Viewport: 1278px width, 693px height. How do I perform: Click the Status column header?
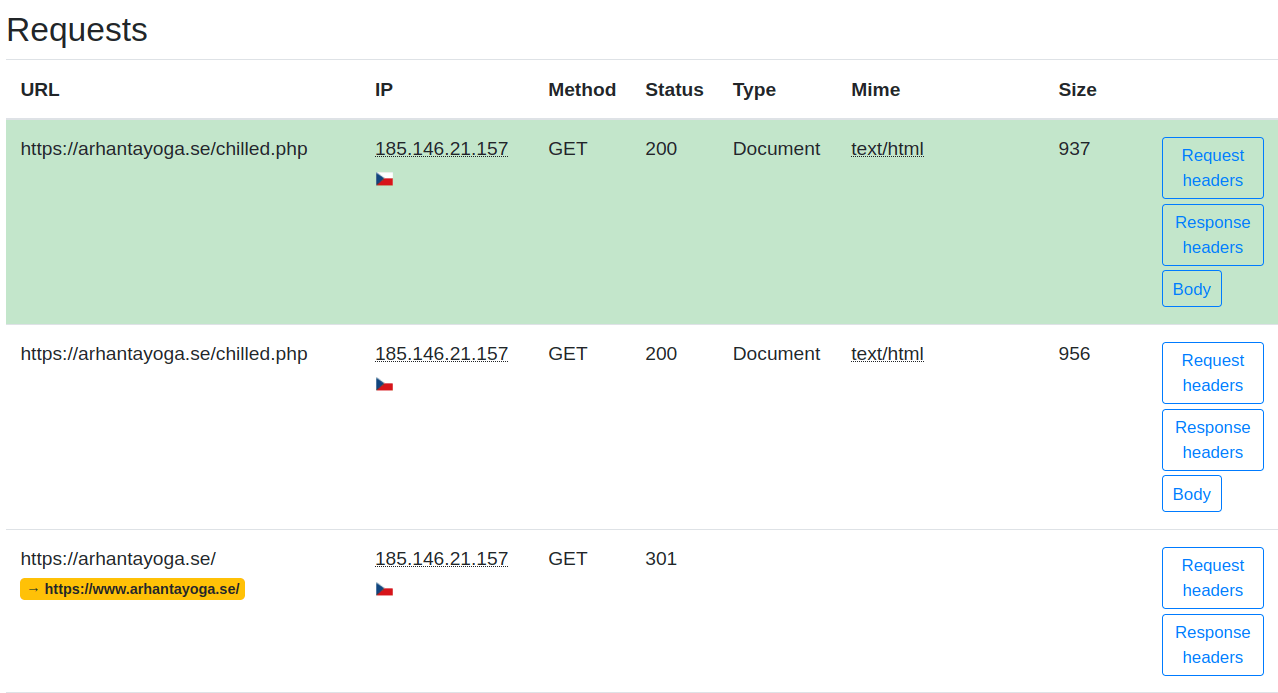674,90
